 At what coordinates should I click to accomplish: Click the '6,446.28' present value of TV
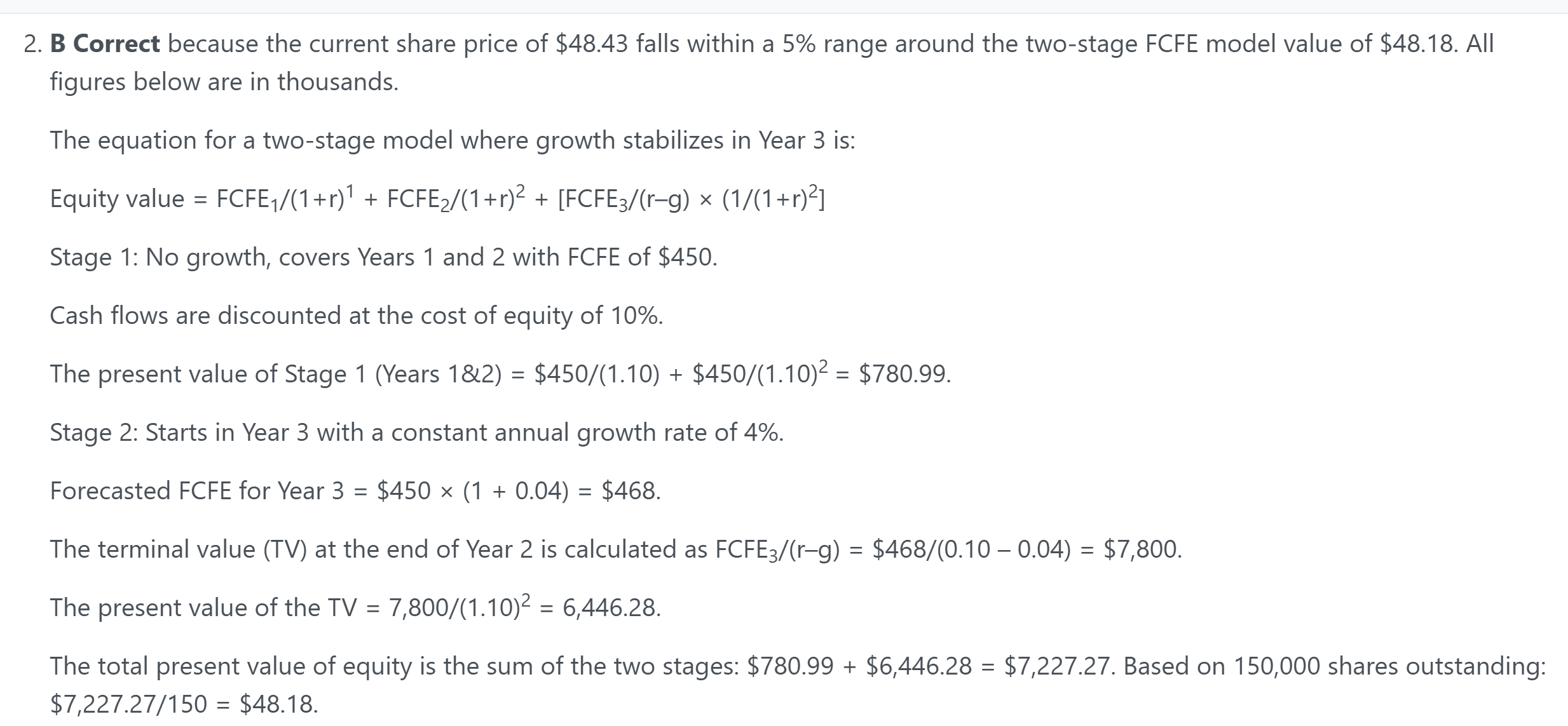point(611,608)
